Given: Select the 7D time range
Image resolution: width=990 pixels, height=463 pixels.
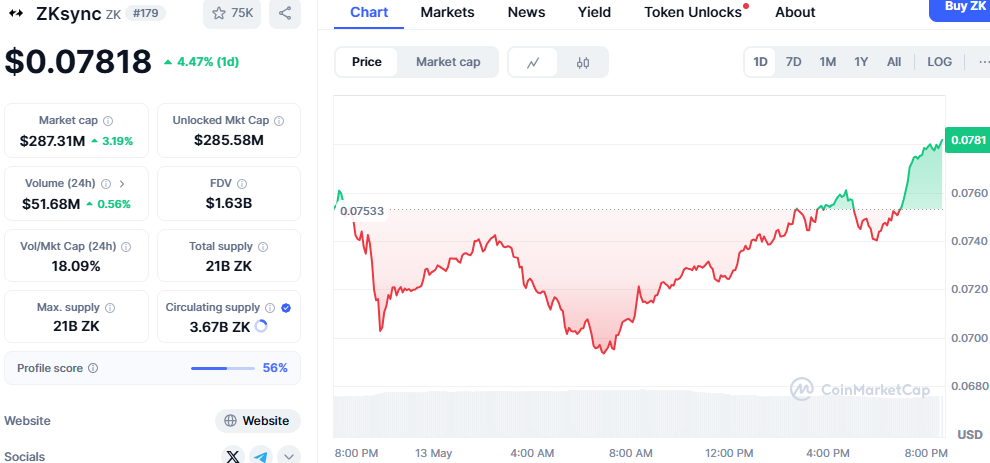Looking at the screenshot, I should click(793, 62).
